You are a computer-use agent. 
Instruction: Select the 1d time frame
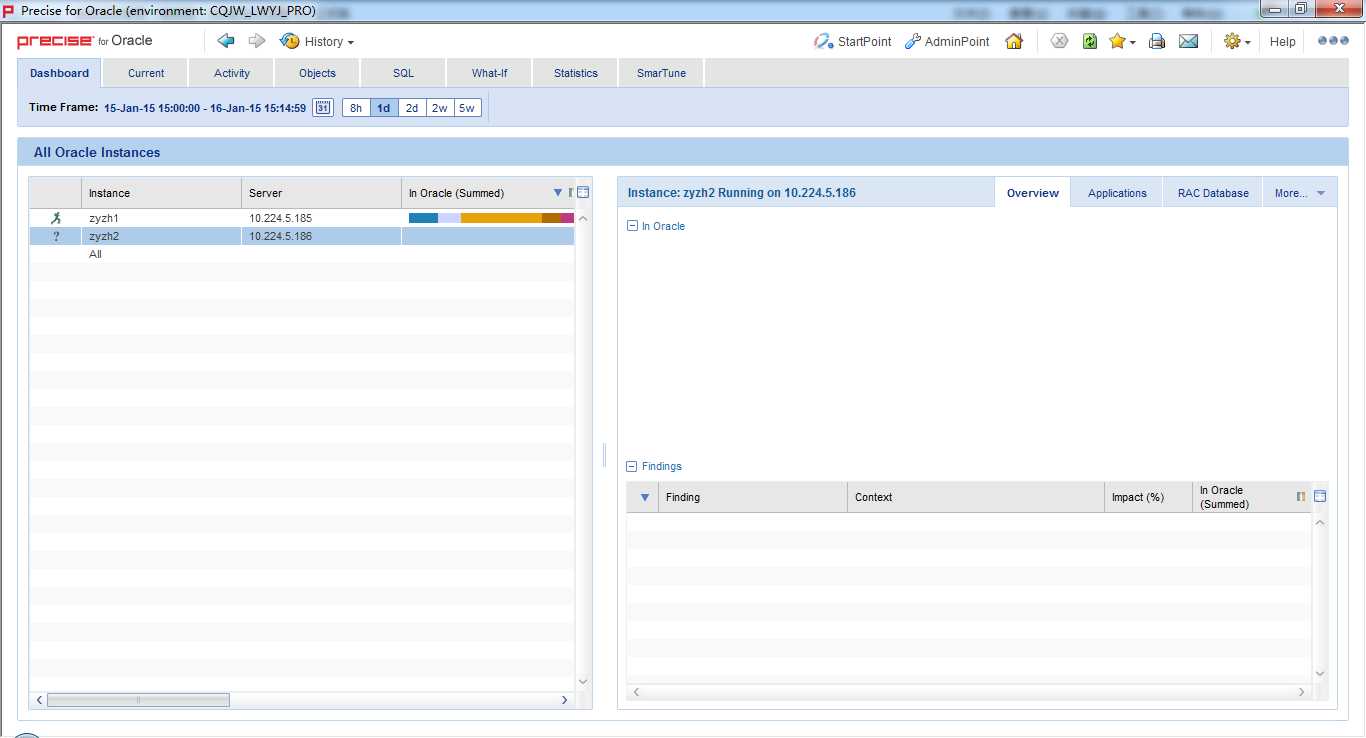(x=384, y=108)
